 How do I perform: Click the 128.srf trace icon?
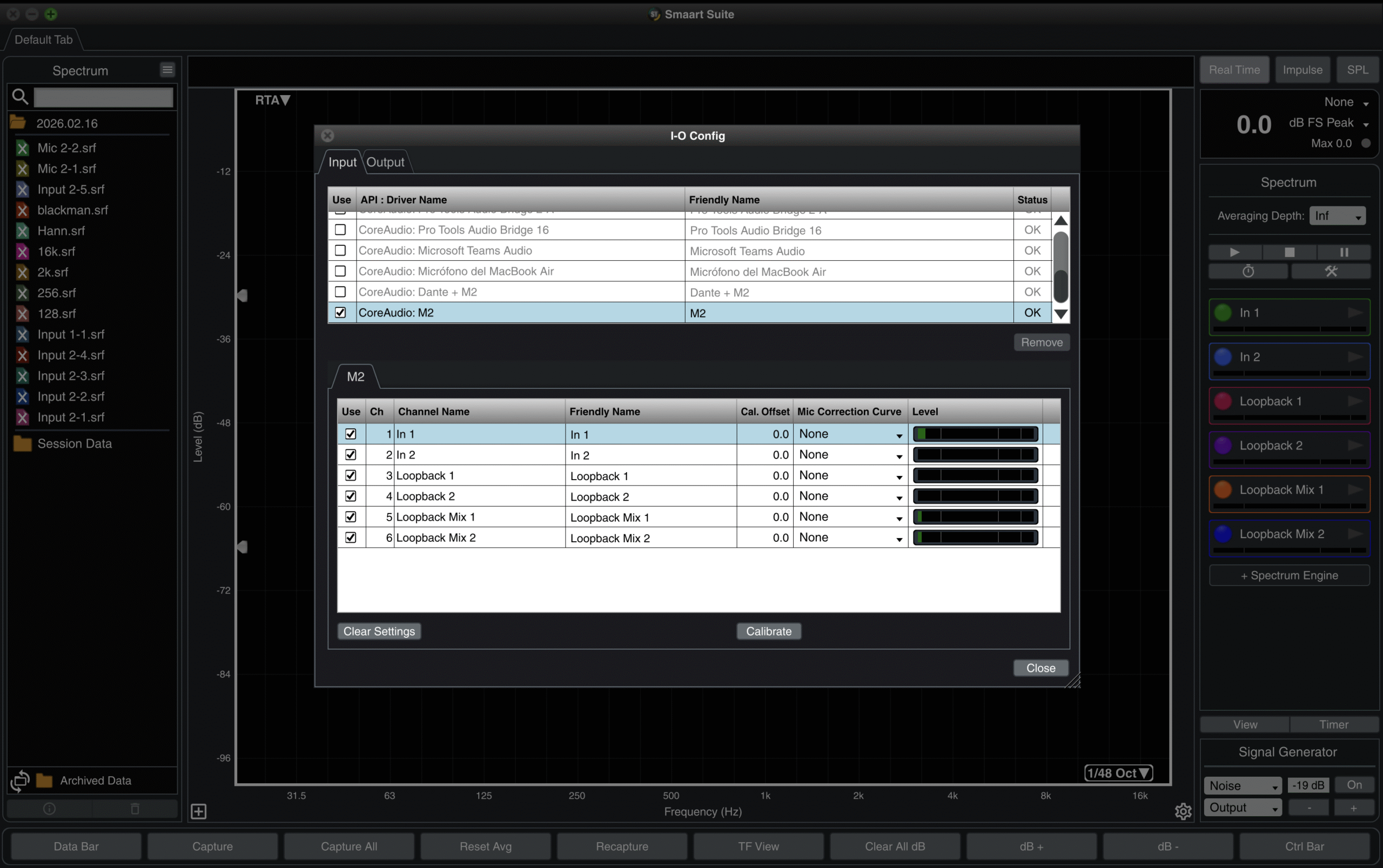[x=22, y=313]
